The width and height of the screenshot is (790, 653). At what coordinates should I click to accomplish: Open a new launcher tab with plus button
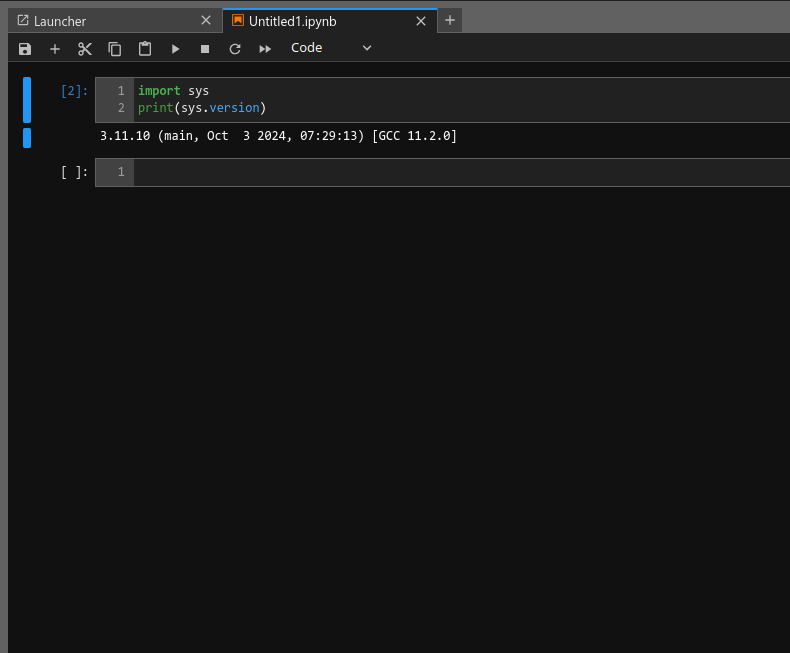click(x=450, y=20)
